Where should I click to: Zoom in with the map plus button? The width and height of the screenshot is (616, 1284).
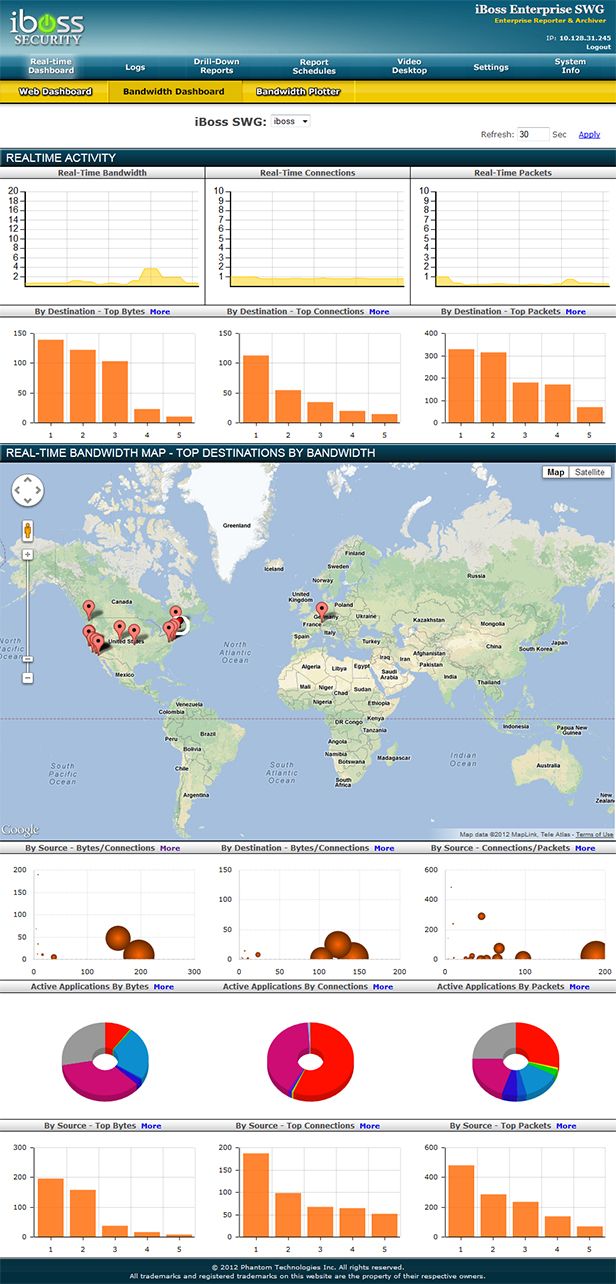(x=28, y=554)
